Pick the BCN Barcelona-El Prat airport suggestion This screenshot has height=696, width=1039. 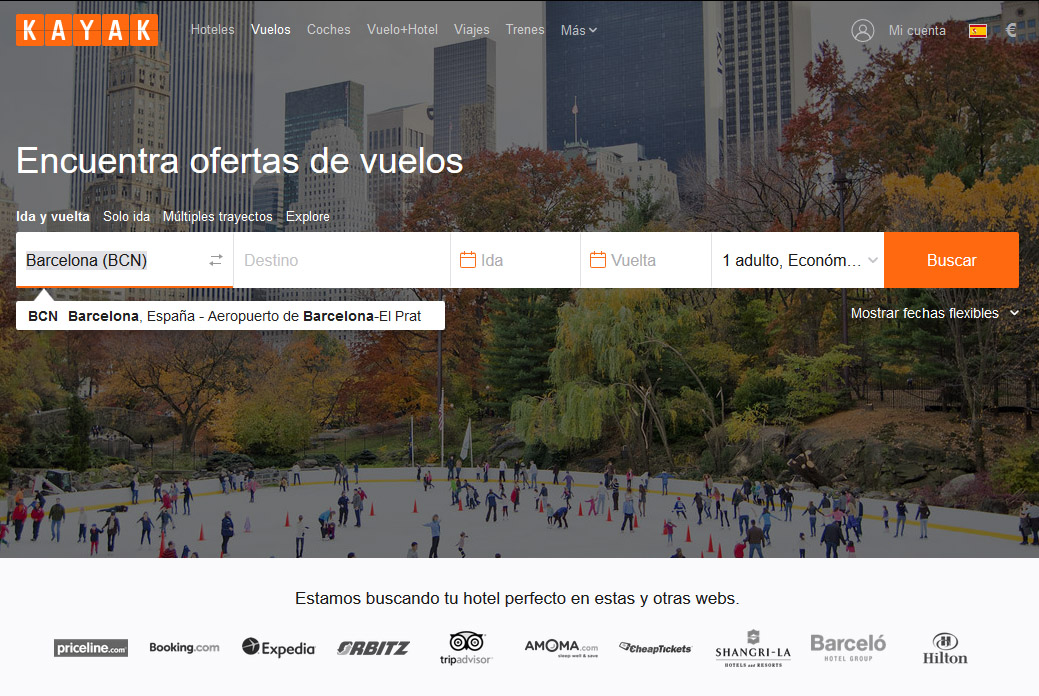pos(230,316)
